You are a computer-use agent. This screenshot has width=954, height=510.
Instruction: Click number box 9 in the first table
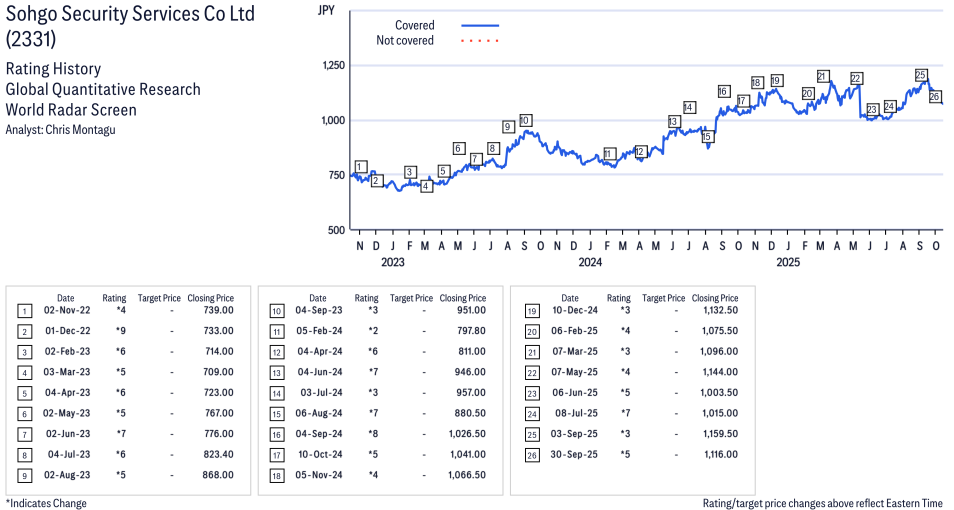click(23, 474)
